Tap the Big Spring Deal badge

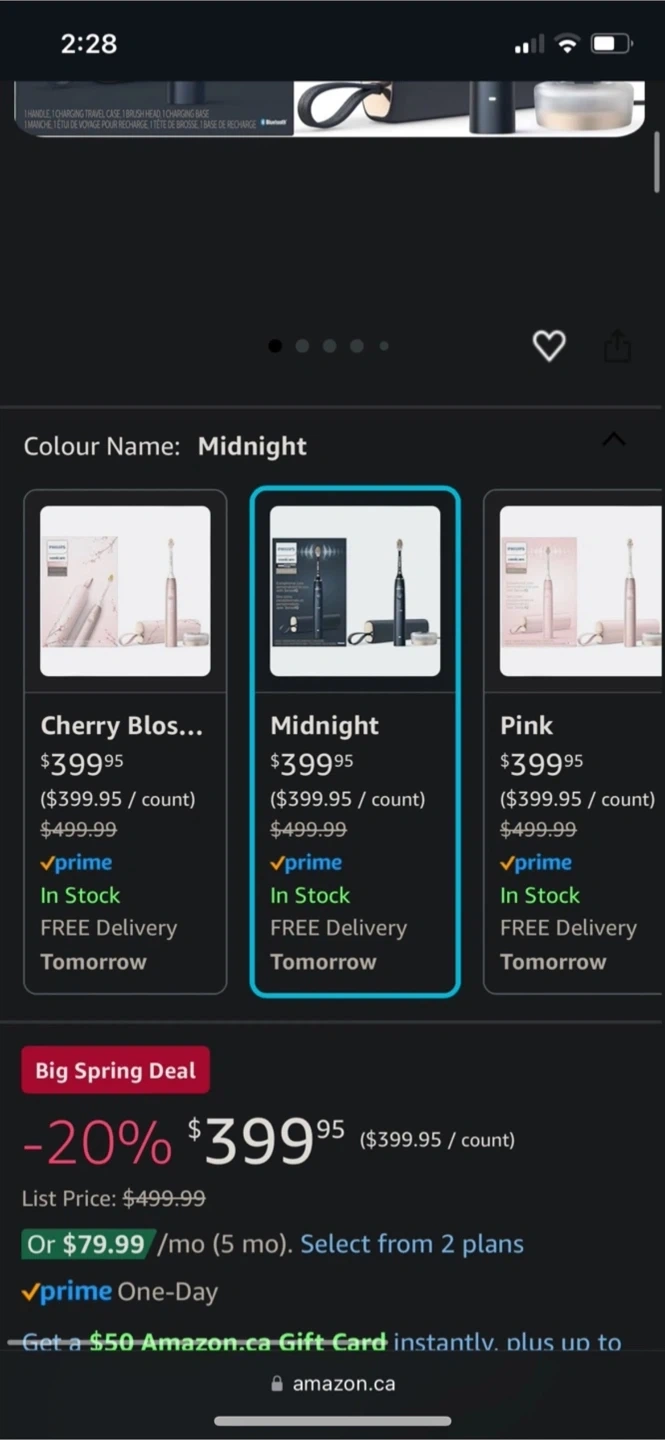click(115, 1071)
